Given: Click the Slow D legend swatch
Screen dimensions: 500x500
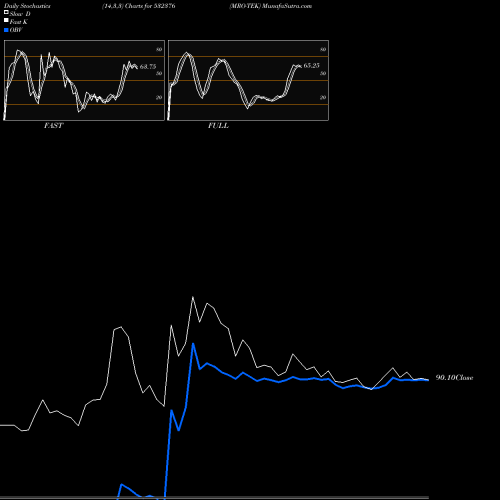Looking at the screenshot, I should click(6, 12).
